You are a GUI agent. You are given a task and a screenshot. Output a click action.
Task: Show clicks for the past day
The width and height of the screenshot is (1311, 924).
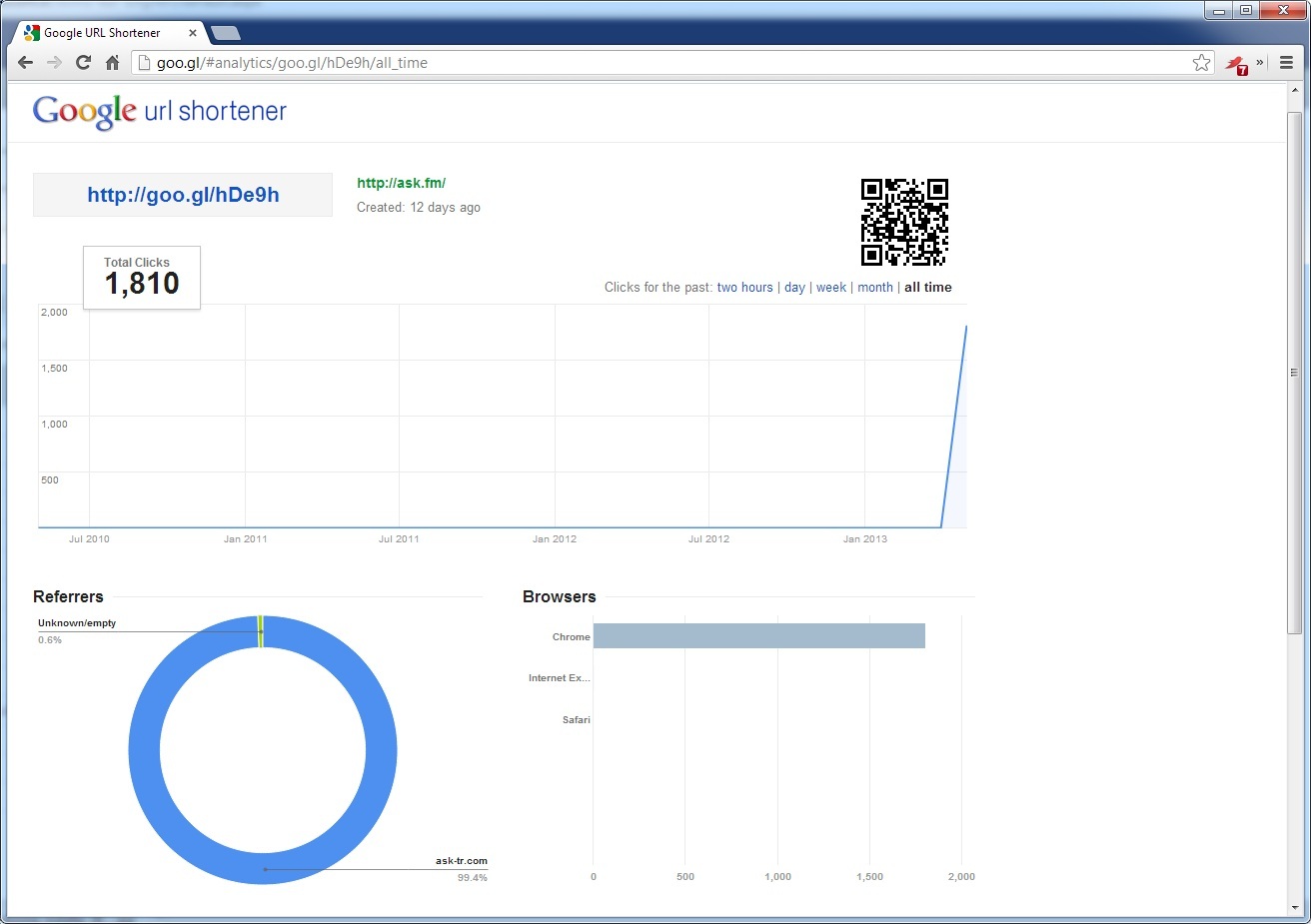coord(794,288)
